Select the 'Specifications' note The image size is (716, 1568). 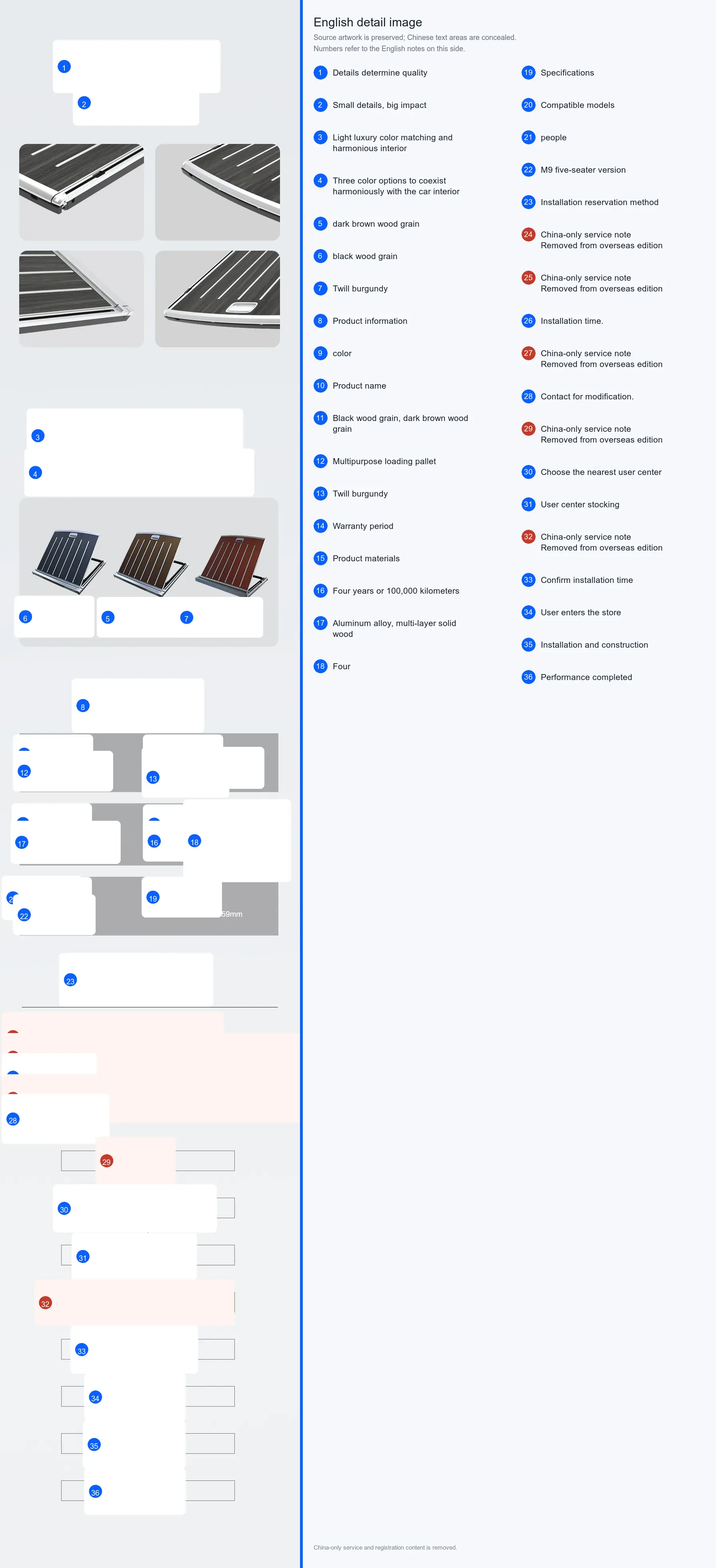[x=567, y=72]
